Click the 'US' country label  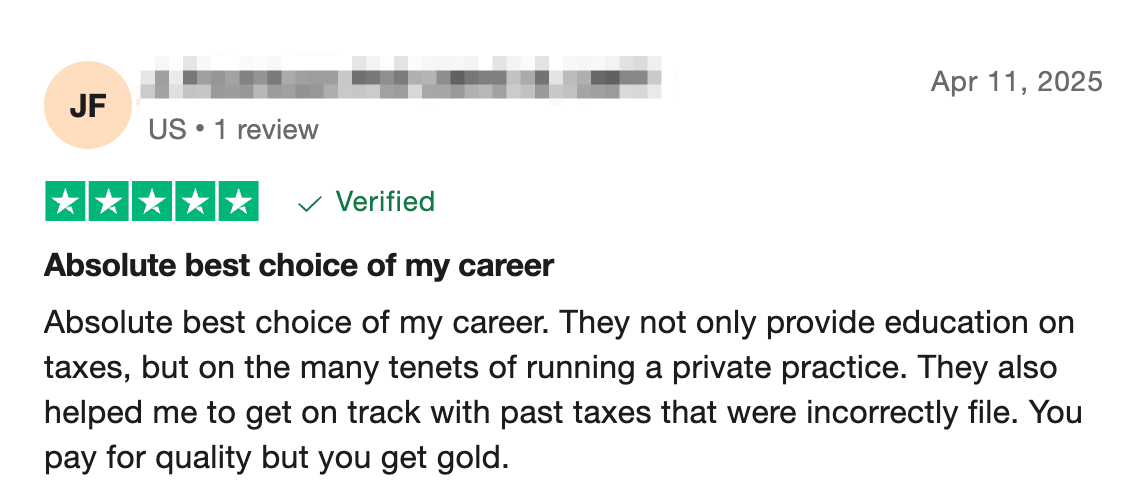pyautogui.click(x=167, y=130)
